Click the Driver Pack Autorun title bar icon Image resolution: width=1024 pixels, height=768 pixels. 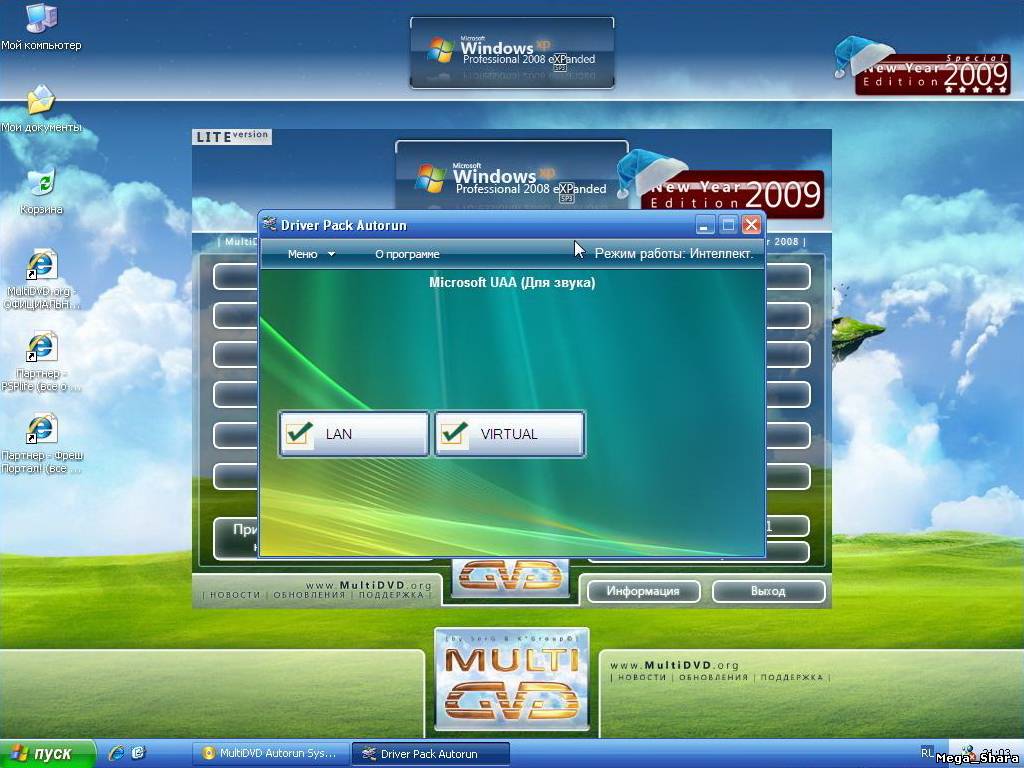pos(269,225)
